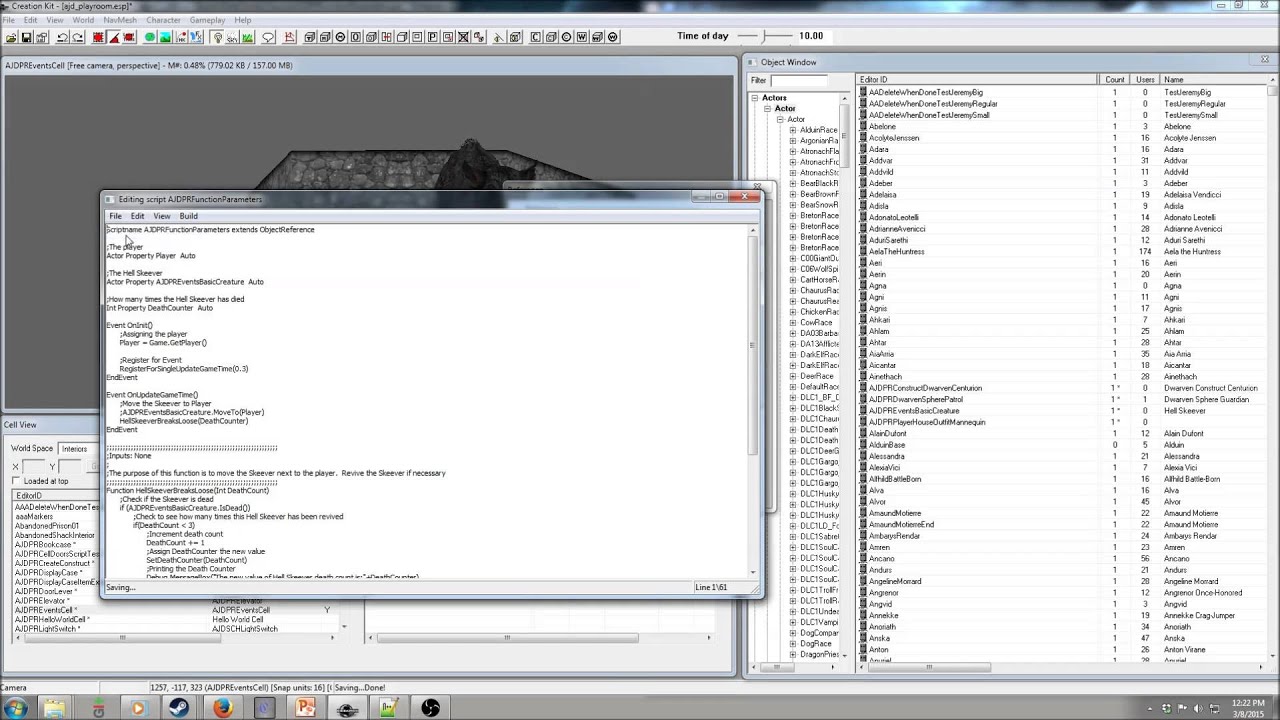Click the green globe toolbar icon
This screenshot has width=1280, height=720.
[149, 37]
